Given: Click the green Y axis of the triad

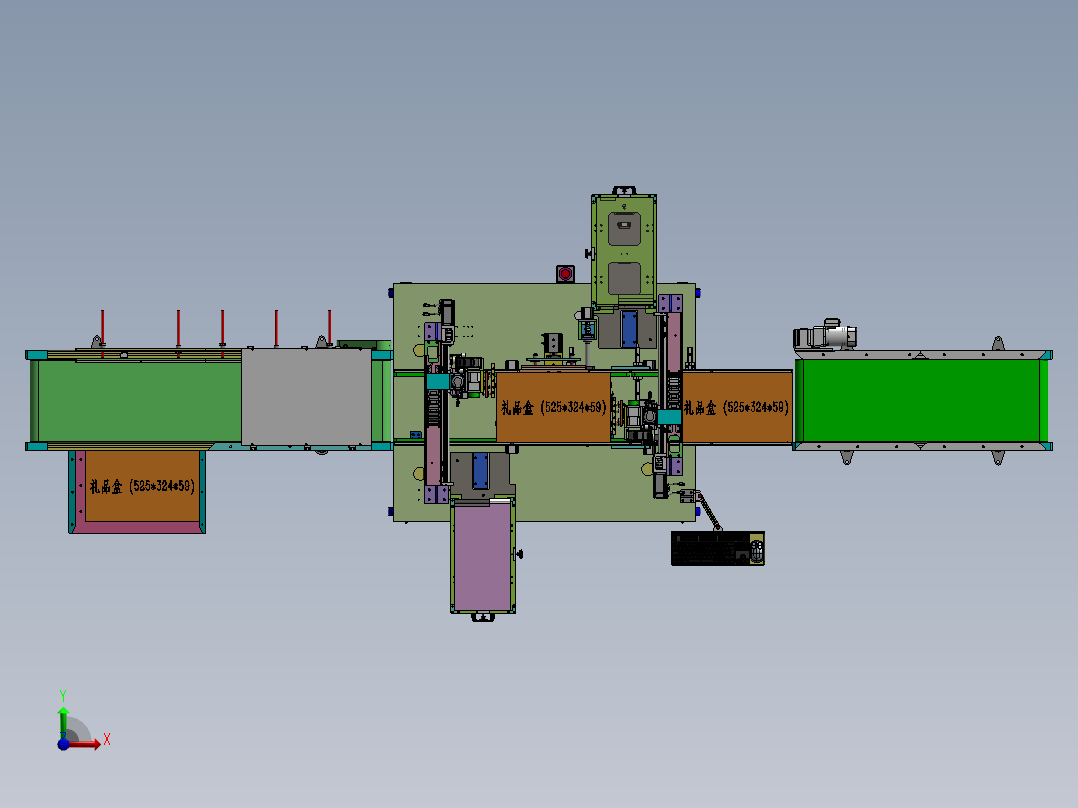Looking at the screenshot, I should (x=63, y=722).
